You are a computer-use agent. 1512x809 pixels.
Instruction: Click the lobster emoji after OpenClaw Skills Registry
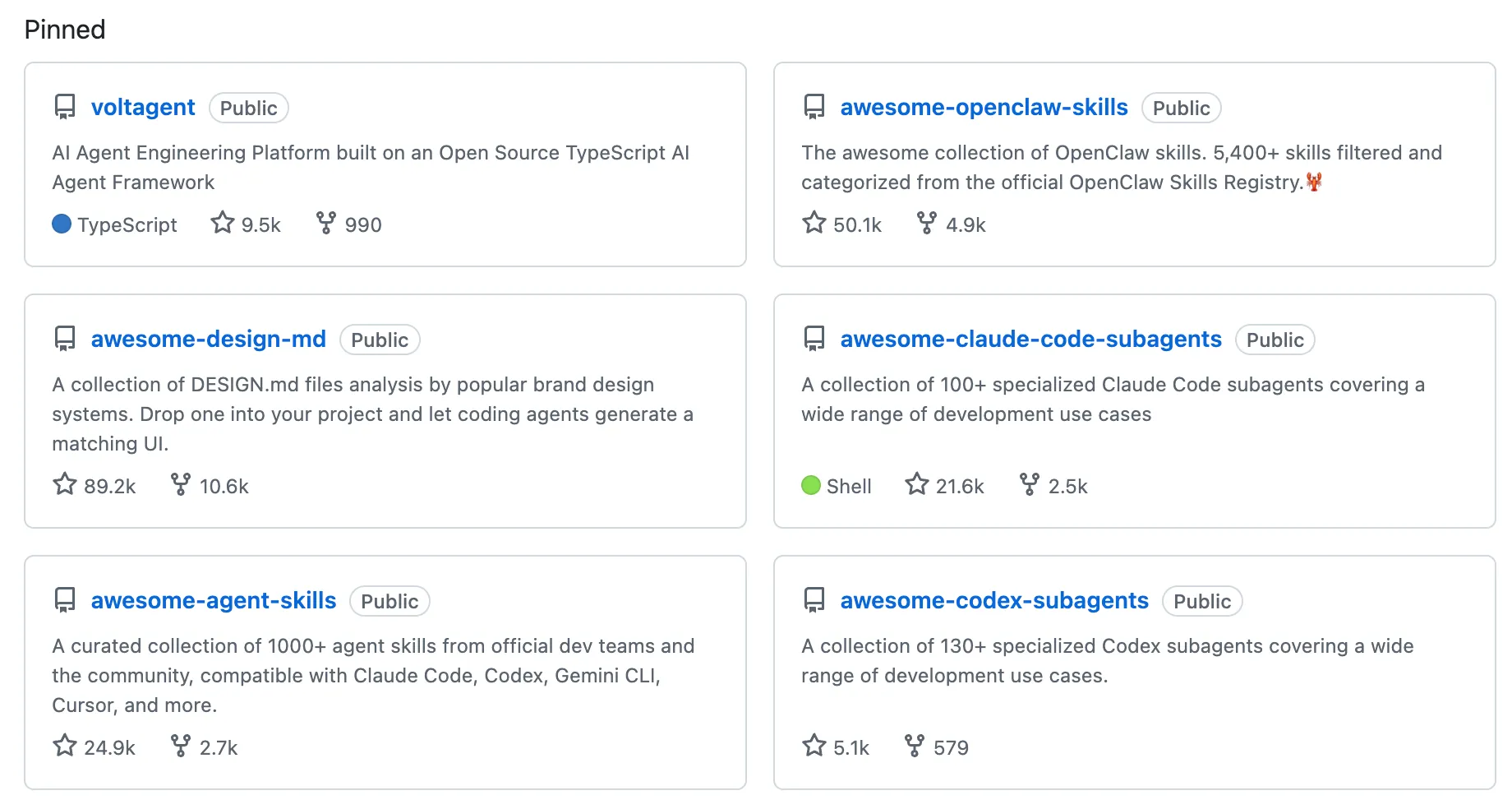[1314, 182]
